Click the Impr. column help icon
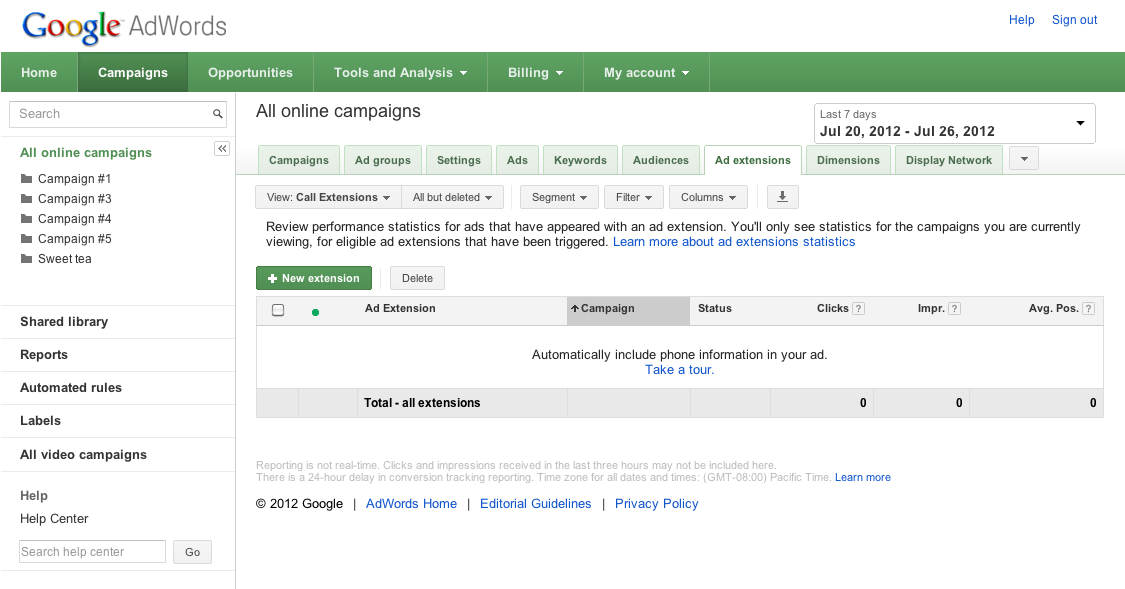 click(x=954, y=309)
